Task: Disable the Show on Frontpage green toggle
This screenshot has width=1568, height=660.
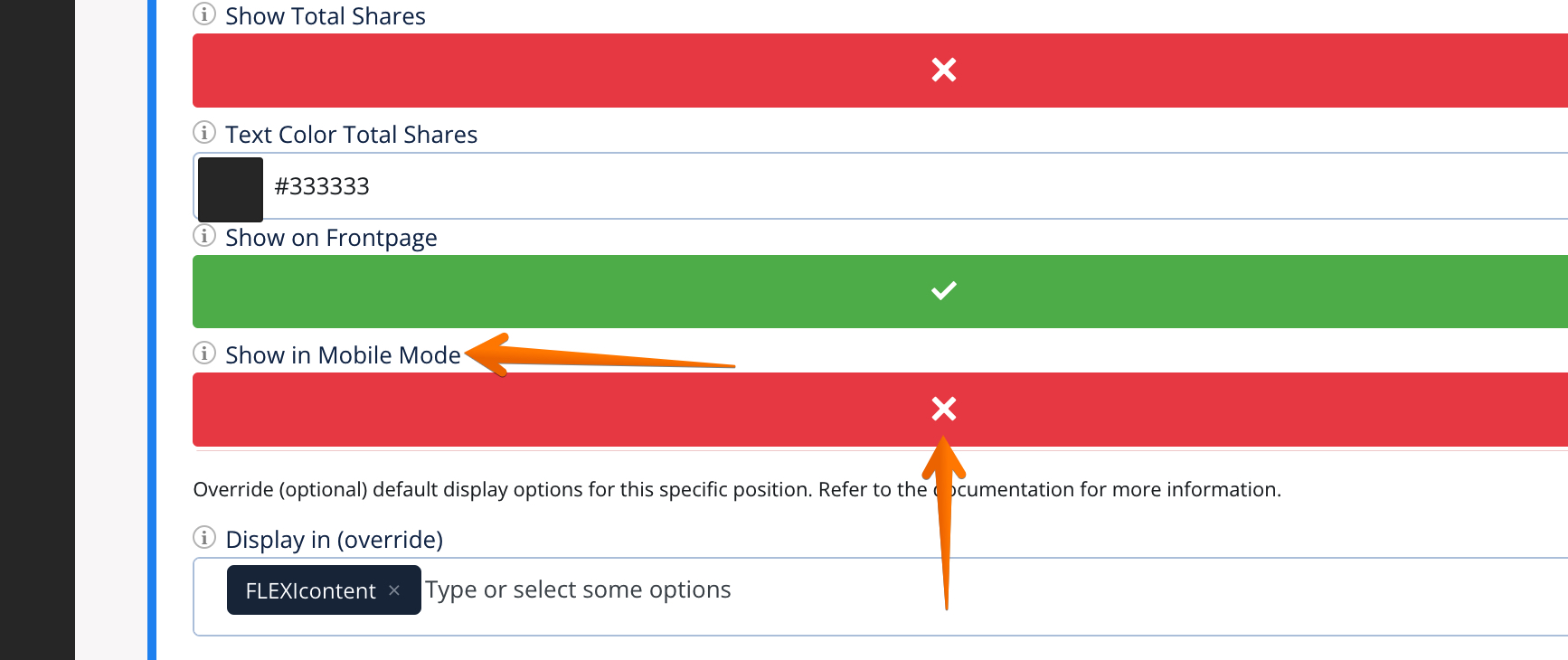Action: (x=943, y=291)
